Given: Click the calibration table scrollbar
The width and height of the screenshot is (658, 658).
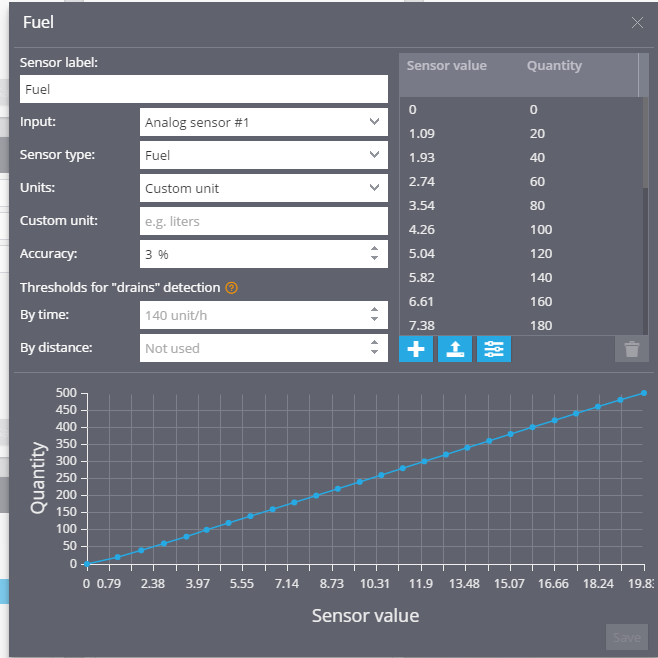Looking at the screenshot, I should pos(645,143).
